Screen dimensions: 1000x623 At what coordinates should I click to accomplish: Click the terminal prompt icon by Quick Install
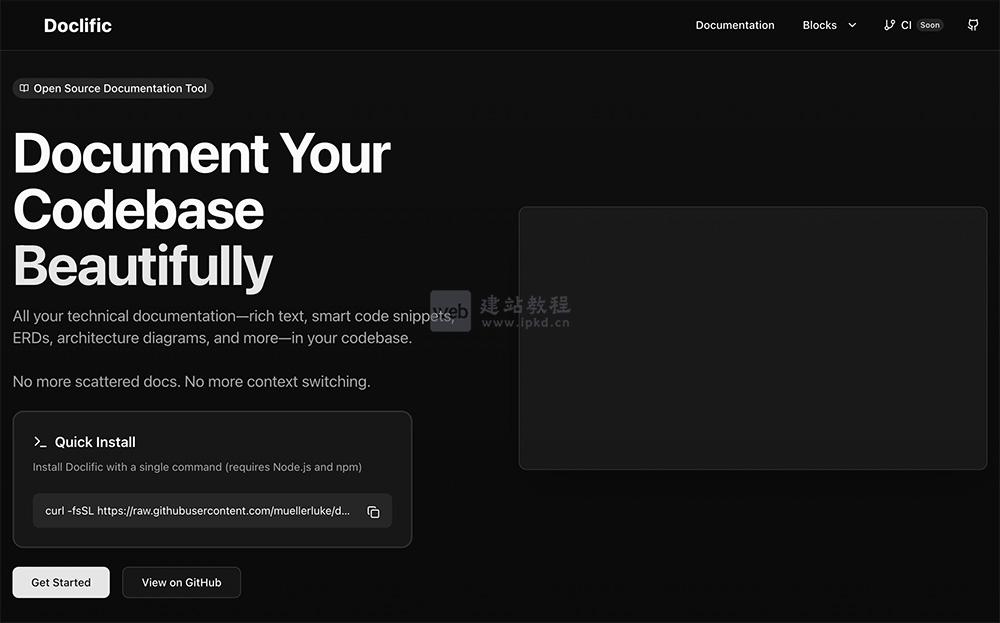point(40,442)
